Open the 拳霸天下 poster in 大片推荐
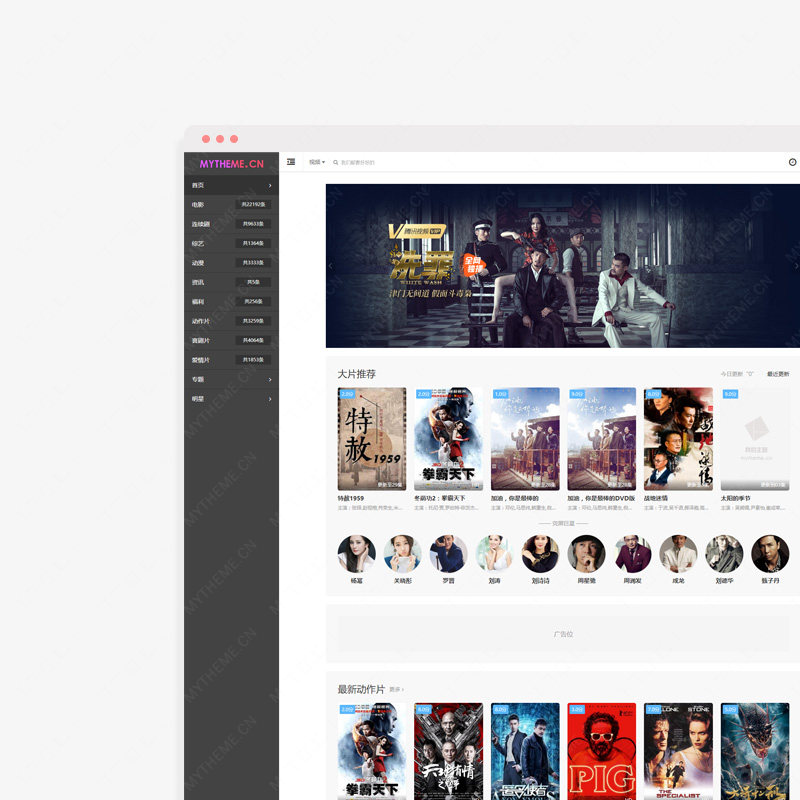Viewport: 800px width, 800px height. [448, 439]
